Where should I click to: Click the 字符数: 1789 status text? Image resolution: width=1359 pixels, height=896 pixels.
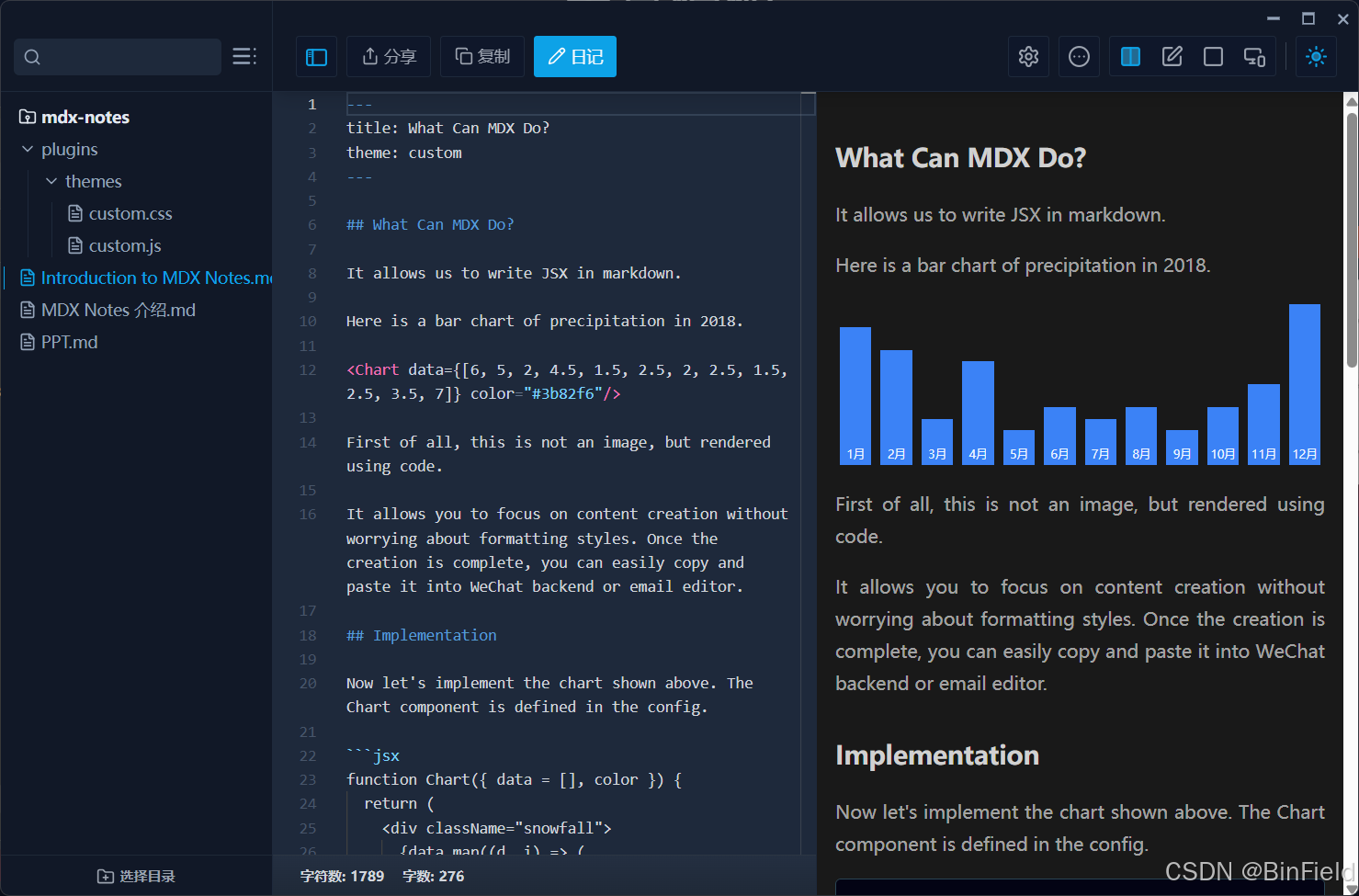pos(342,876)
